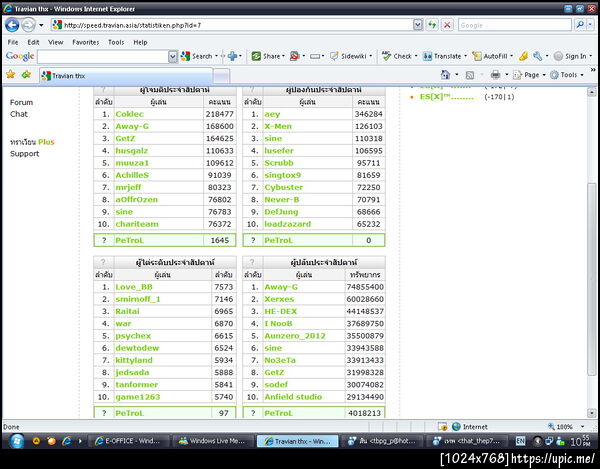The image size is (600, 469).
Task: Open player aey in defenders table
Action: (x=272, y=114)
